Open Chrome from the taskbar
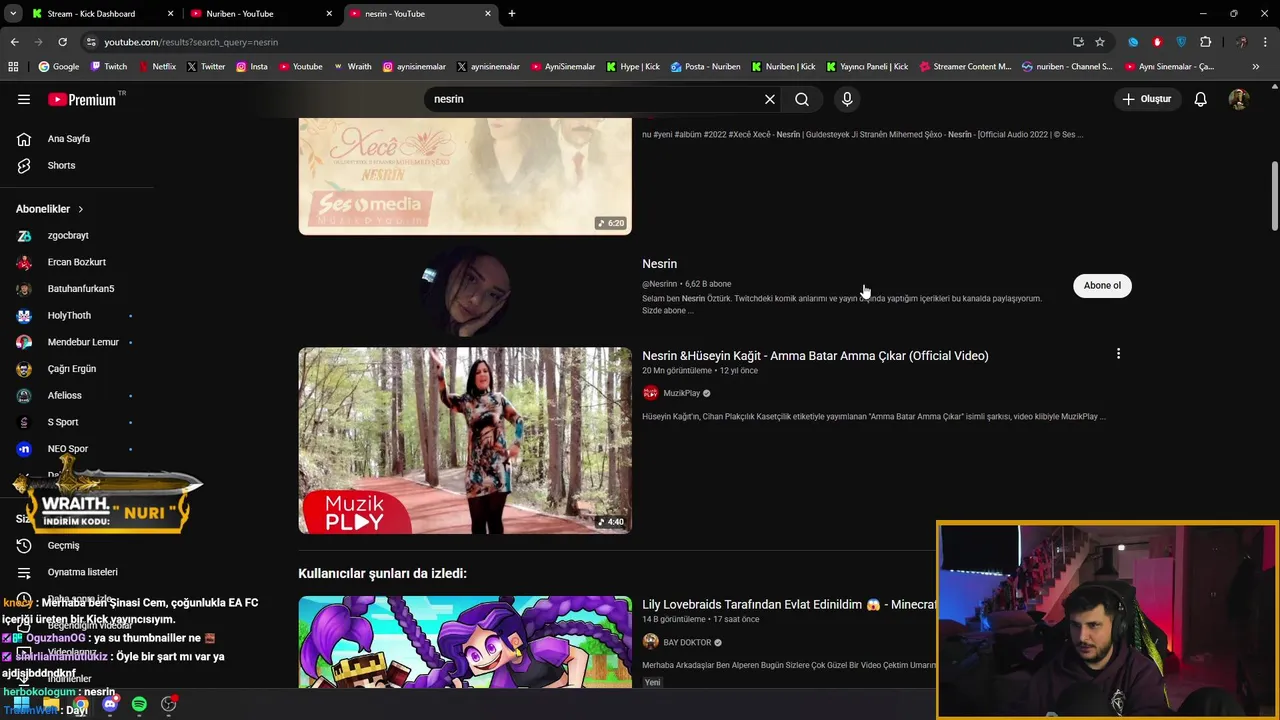Screen dimensions: 1280x720 point(80,705)
